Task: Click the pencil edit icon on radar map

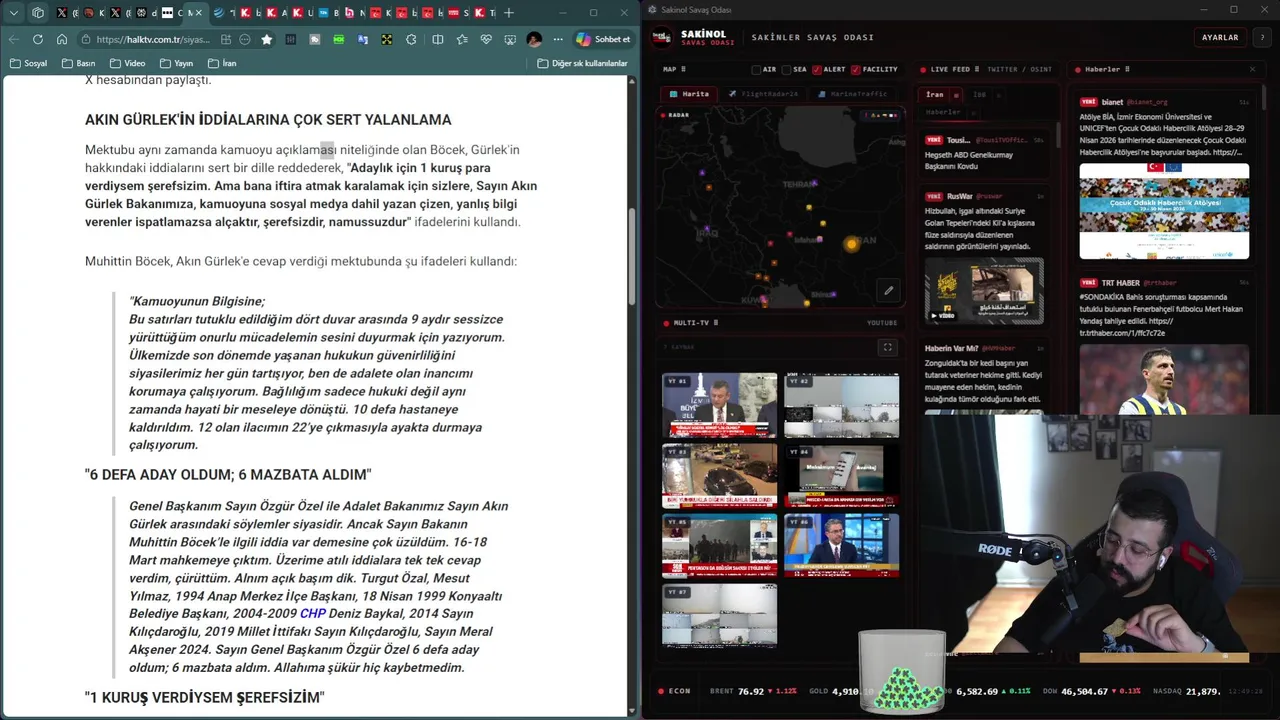Action: (888, 291)
